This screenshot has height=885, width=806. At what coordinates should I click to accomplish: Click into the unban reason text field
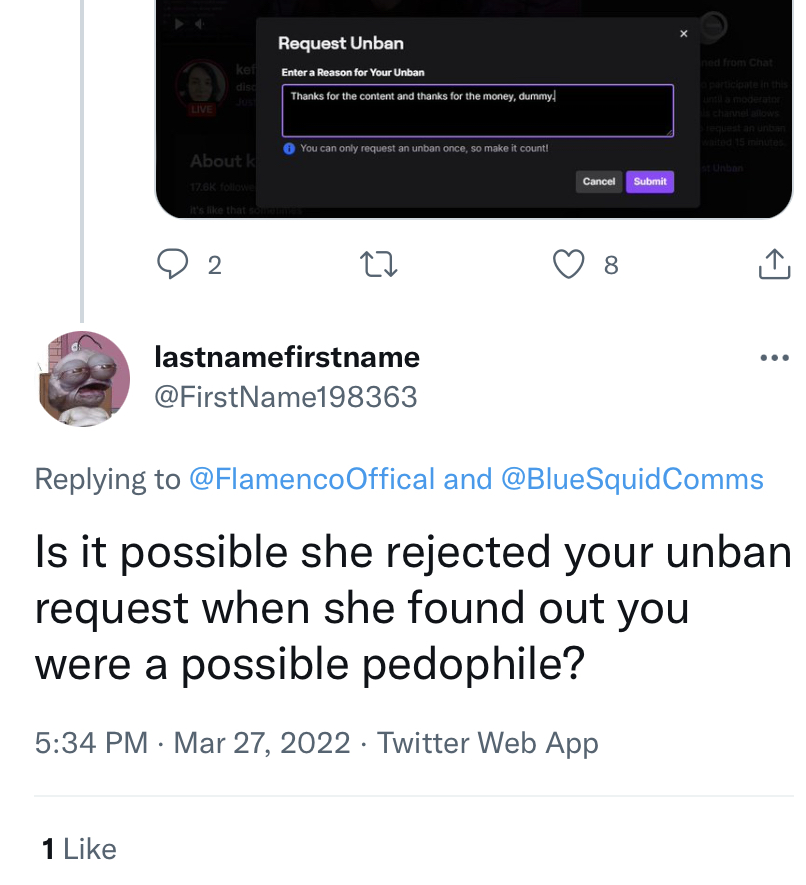(477, 110)
